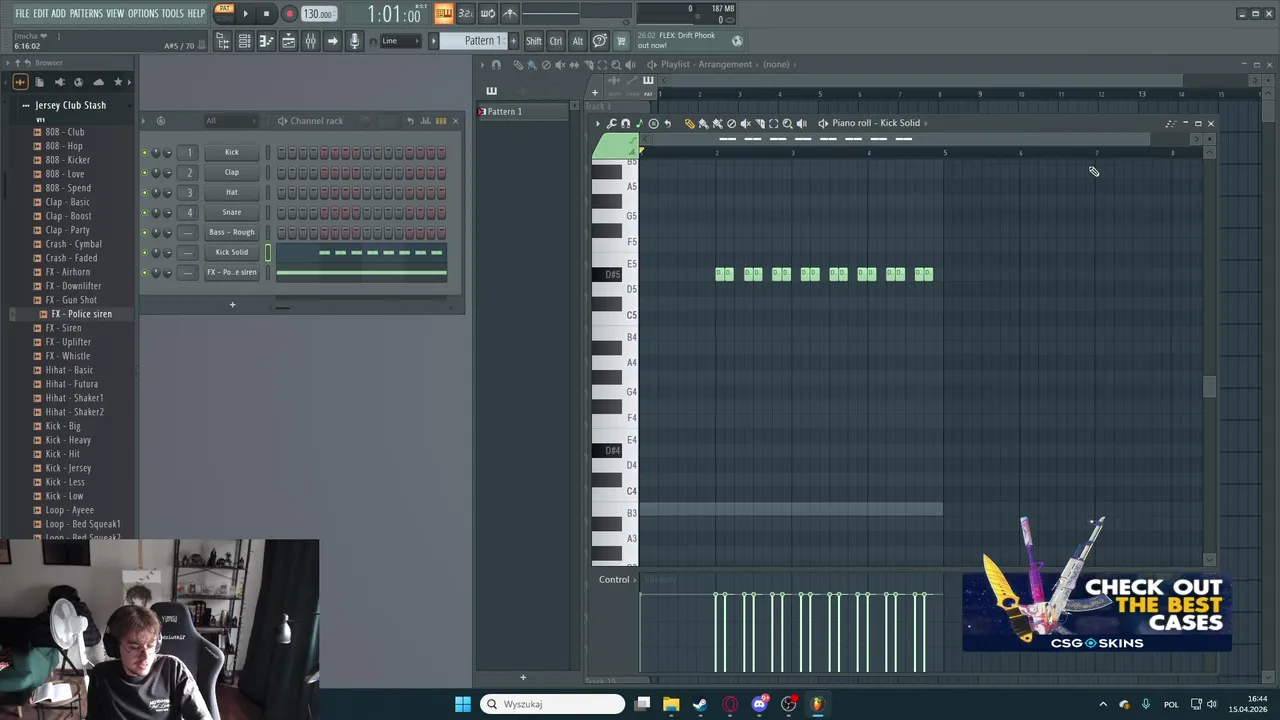Toggle the Kick Solid channel select indicator
The width and height of the screenshot is (1280, 720).
pos(268,252)
